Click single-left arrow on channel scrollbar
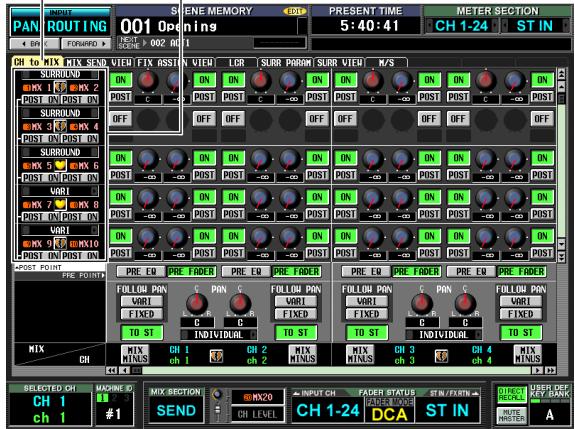 [125, 370]
